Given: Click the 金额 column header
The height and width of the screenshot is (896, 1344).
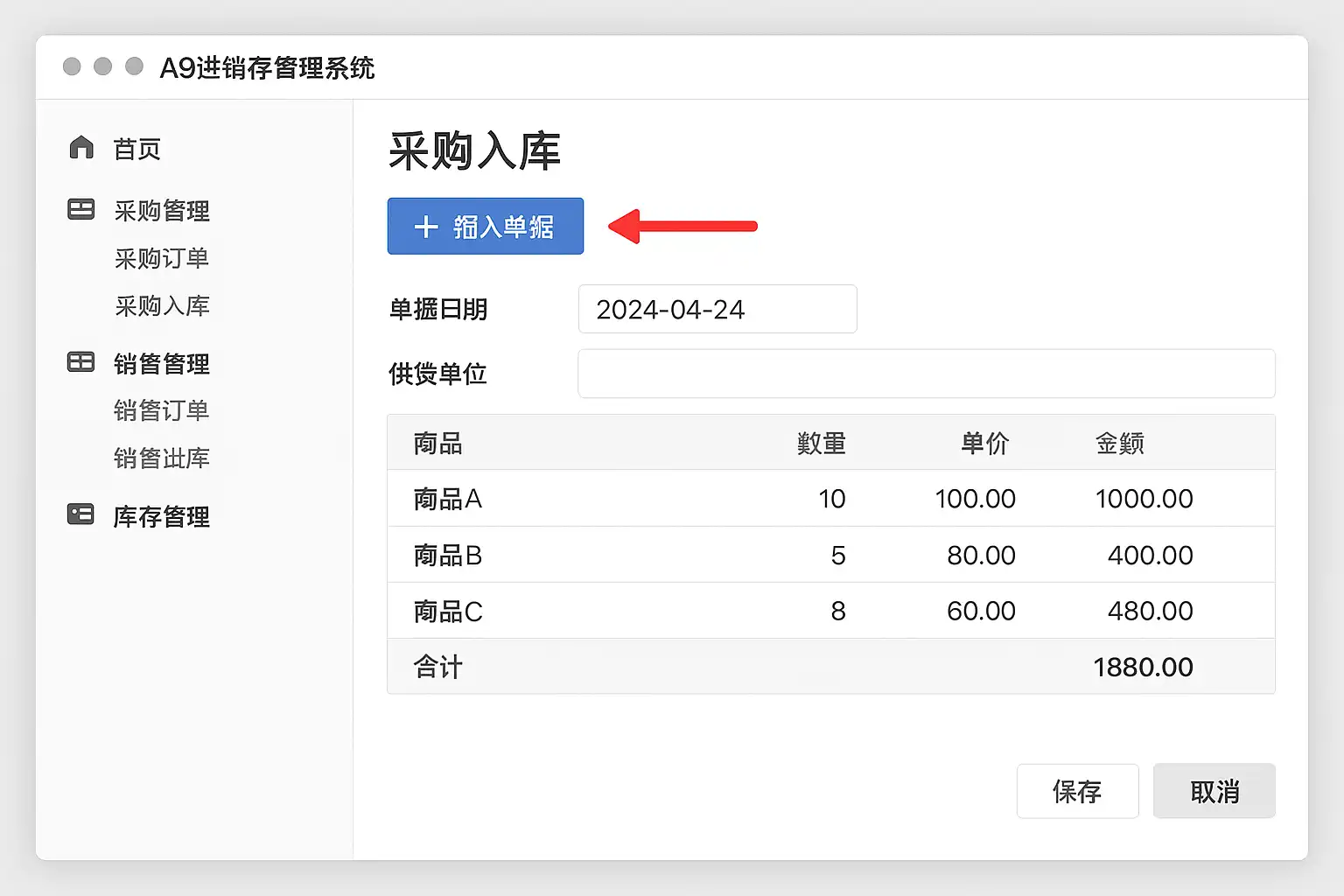Looking at the screenshot, I should click(1119, 444).
